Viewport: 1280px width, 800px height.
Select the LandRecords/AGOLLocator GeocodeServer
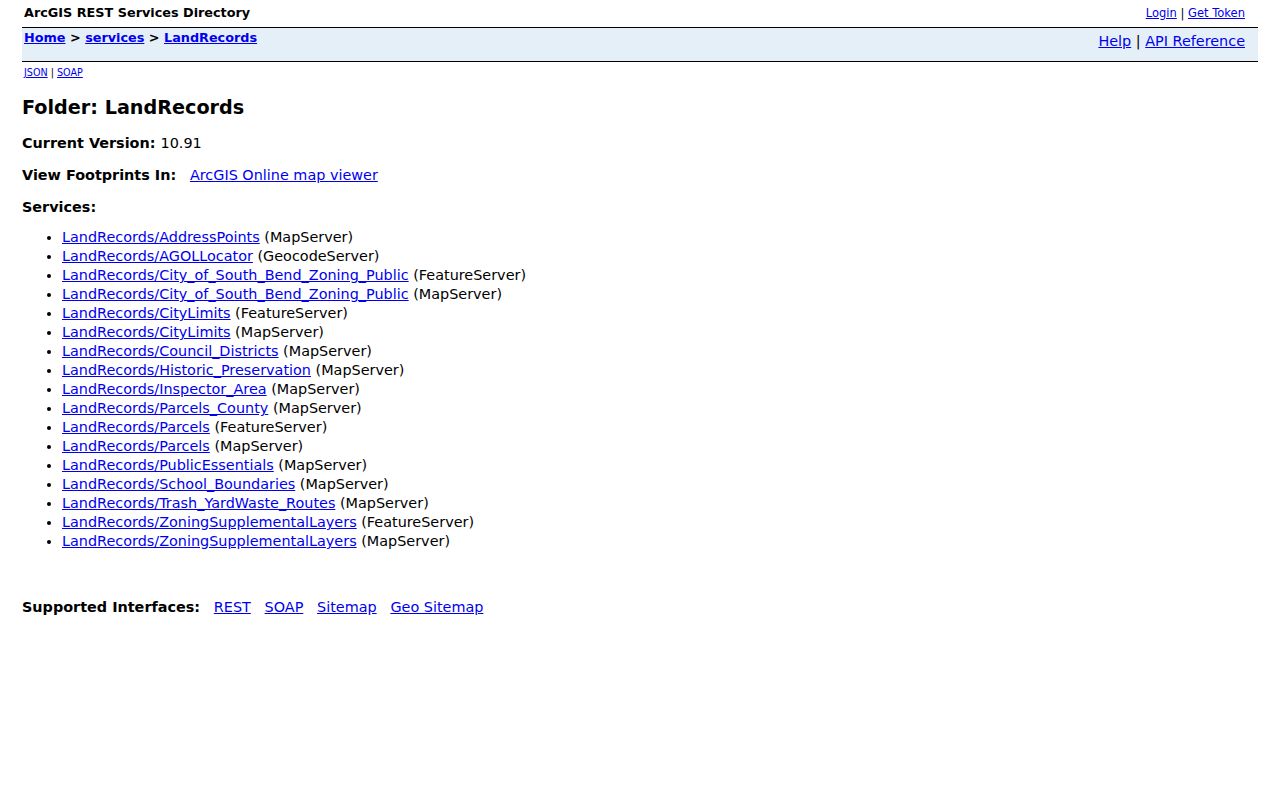point(158,256)
